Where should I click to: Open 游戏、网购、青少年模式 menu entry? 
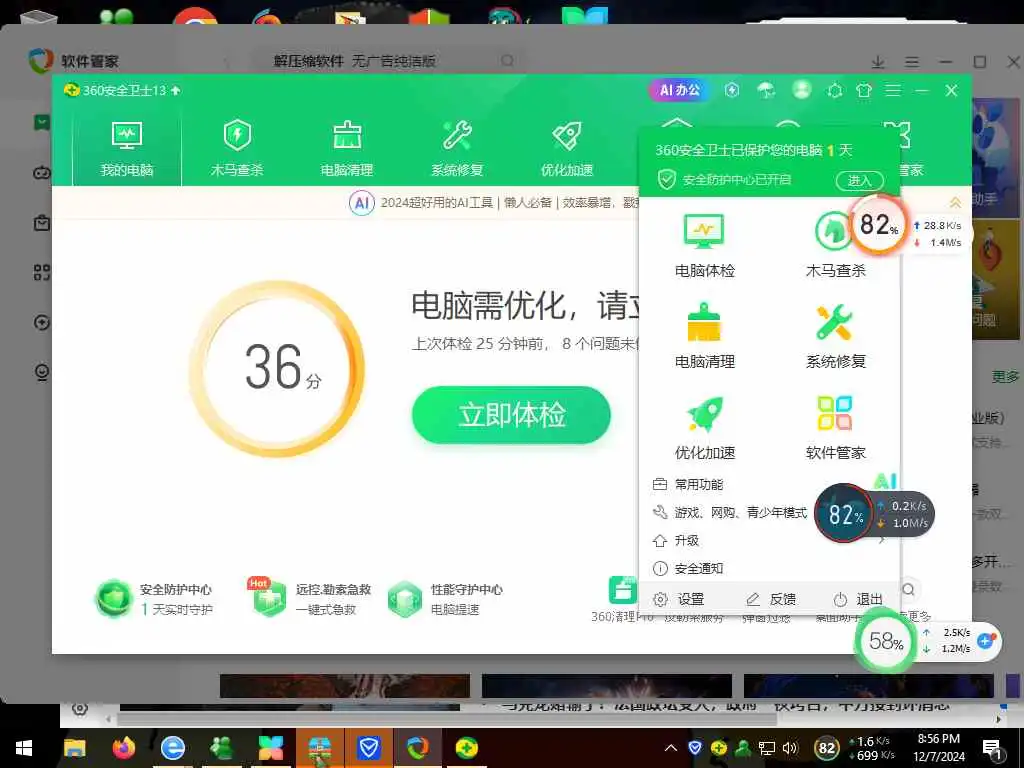(729, 513)
